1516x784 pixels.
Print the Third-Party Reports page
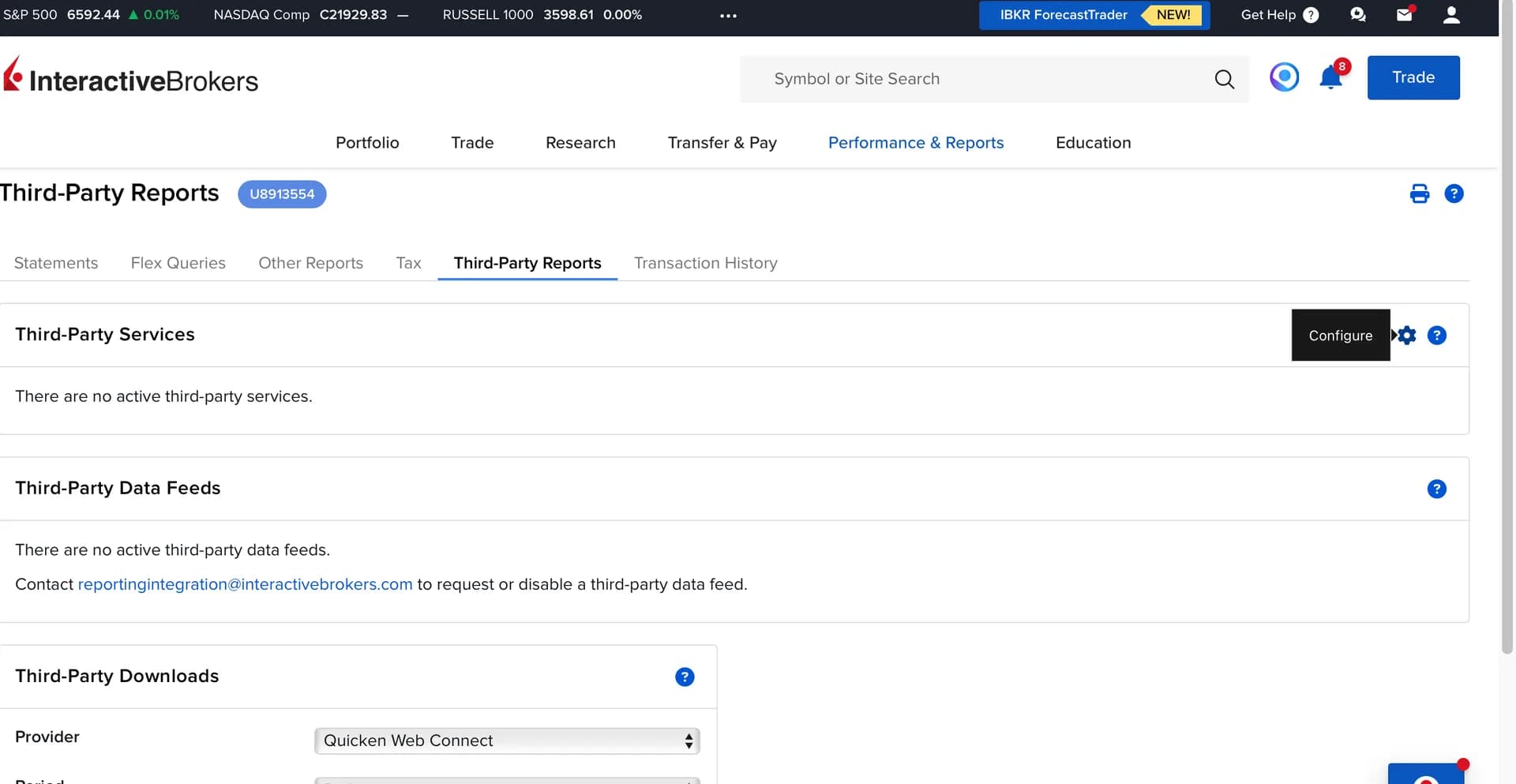click(1419, 194)
